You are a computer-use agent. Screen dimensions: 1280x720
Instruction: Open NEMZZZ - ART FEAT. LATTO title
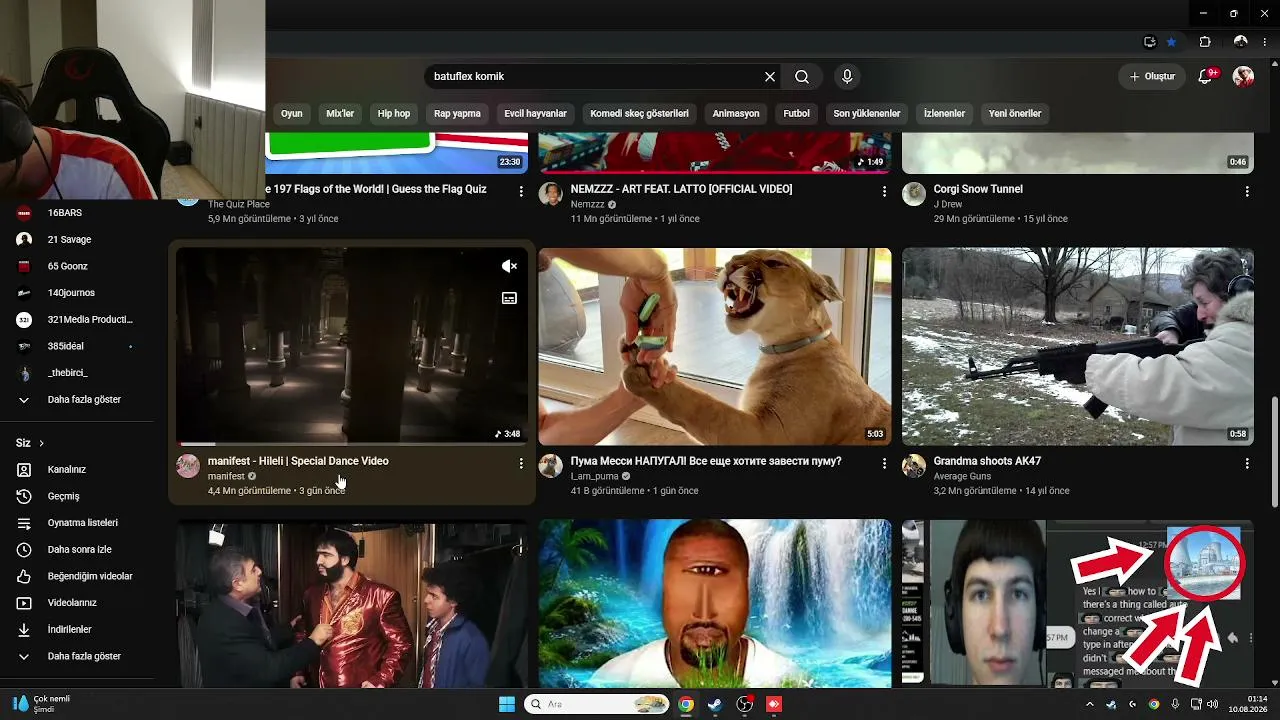pos(681,189)
